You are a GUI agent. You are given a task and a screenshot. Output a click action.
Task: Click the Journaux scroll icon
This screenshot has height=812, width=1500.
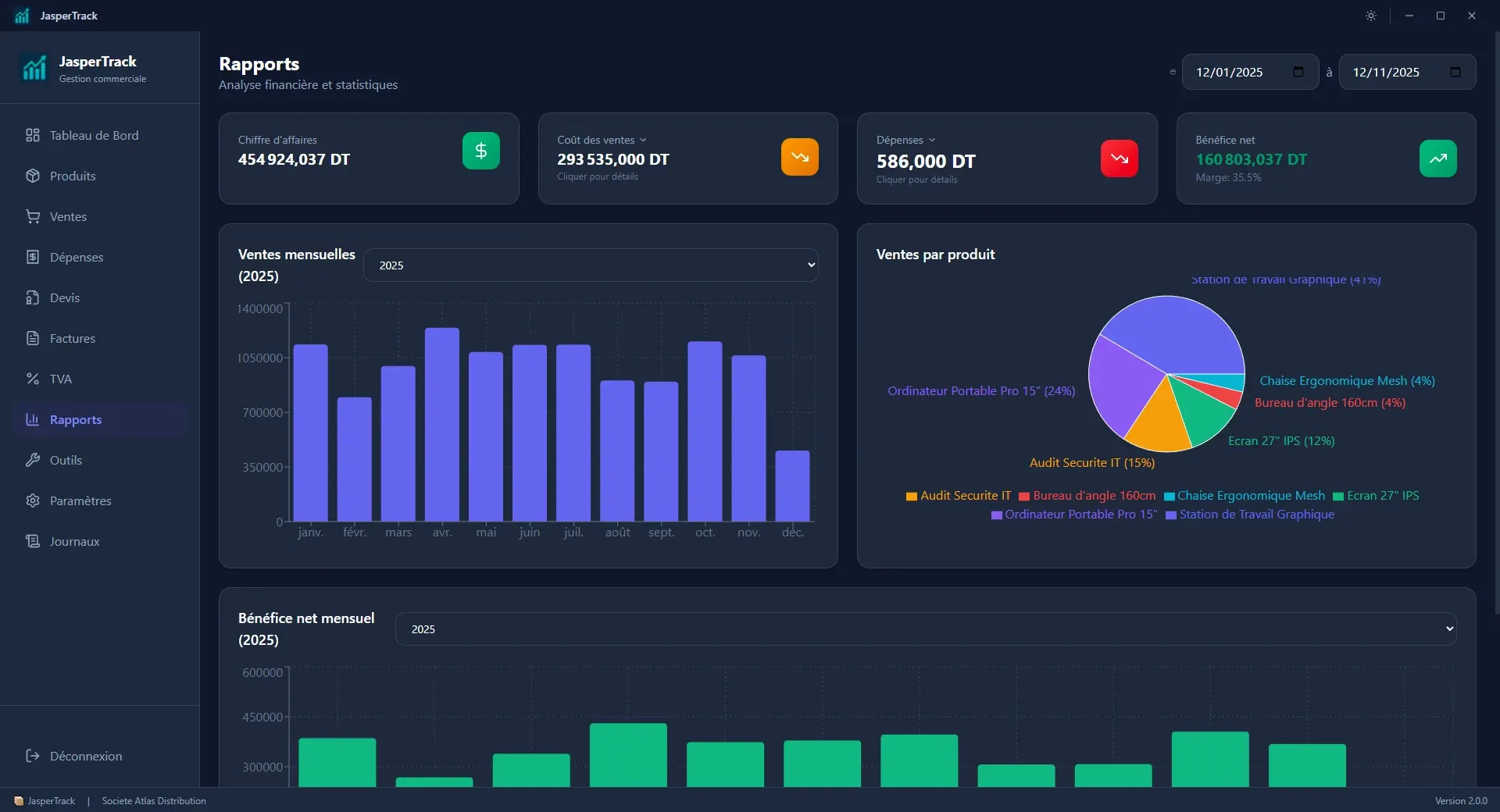(33, 541)
